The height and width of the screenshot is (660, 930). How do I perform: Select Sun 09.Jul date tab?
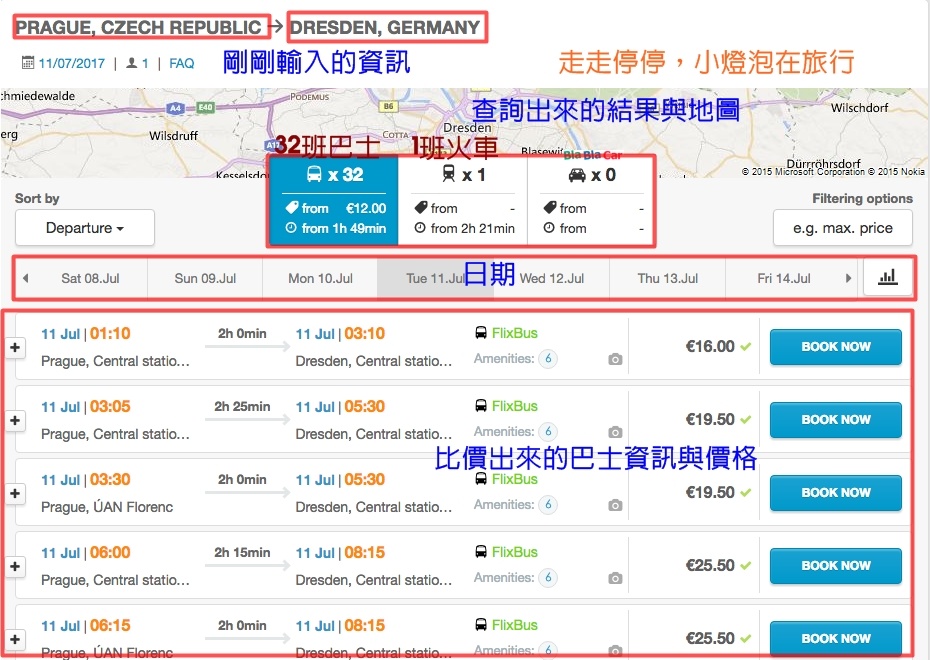(x=205, y=278)
